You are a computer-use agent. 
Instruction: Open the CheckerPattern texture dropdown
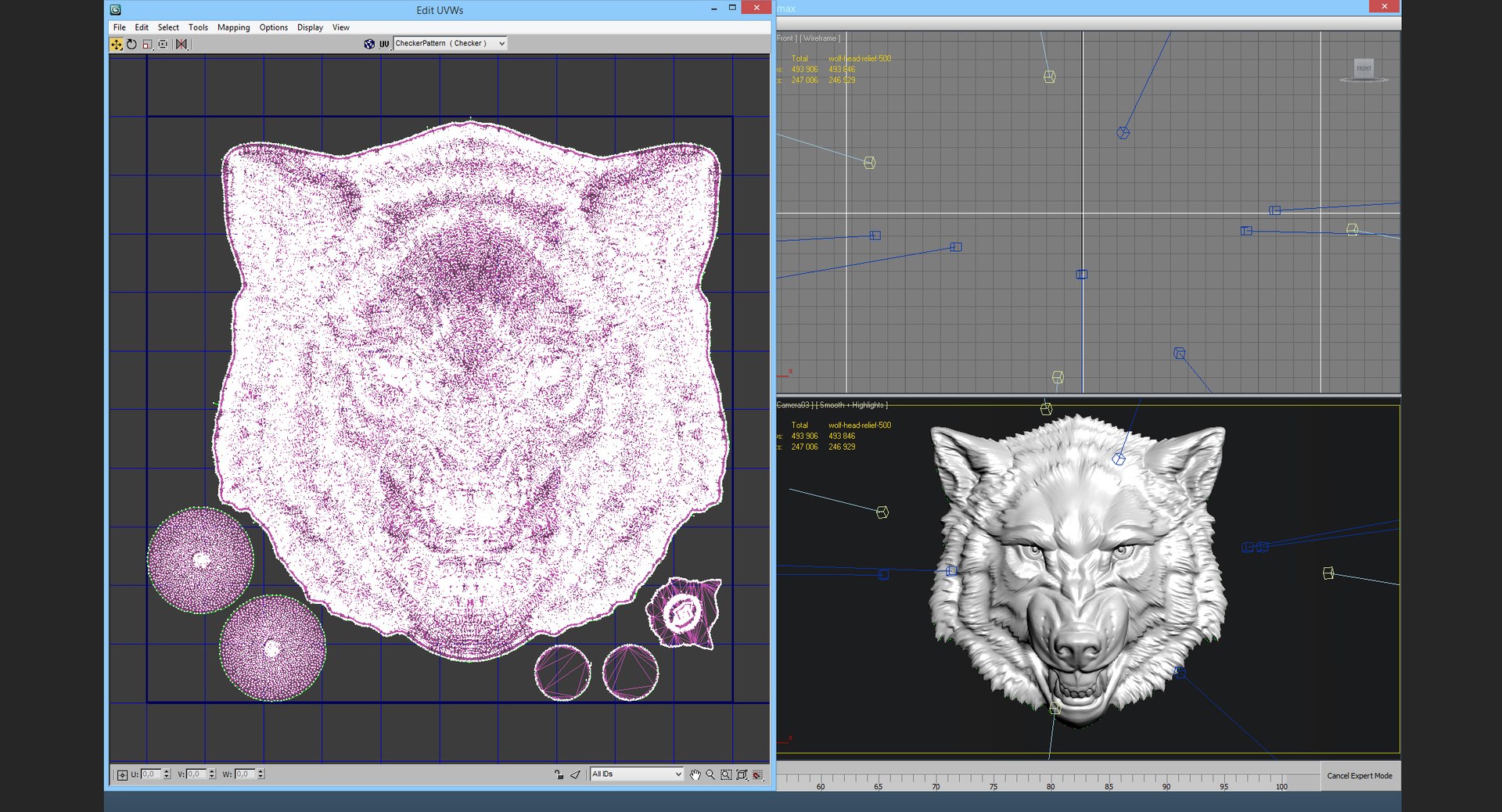click(x=450, y=44)
